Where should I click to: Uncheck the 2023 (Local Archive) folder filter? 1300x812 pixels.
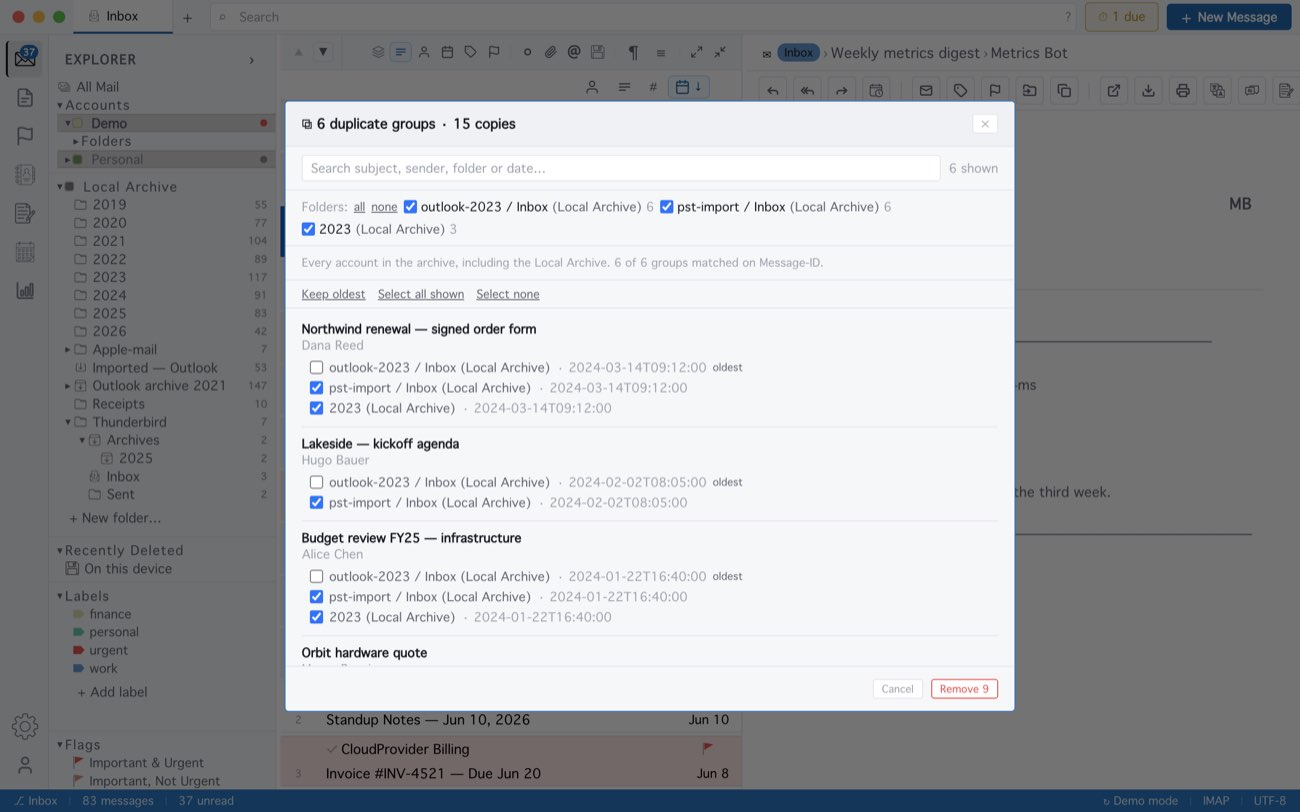tap(308, 229)
